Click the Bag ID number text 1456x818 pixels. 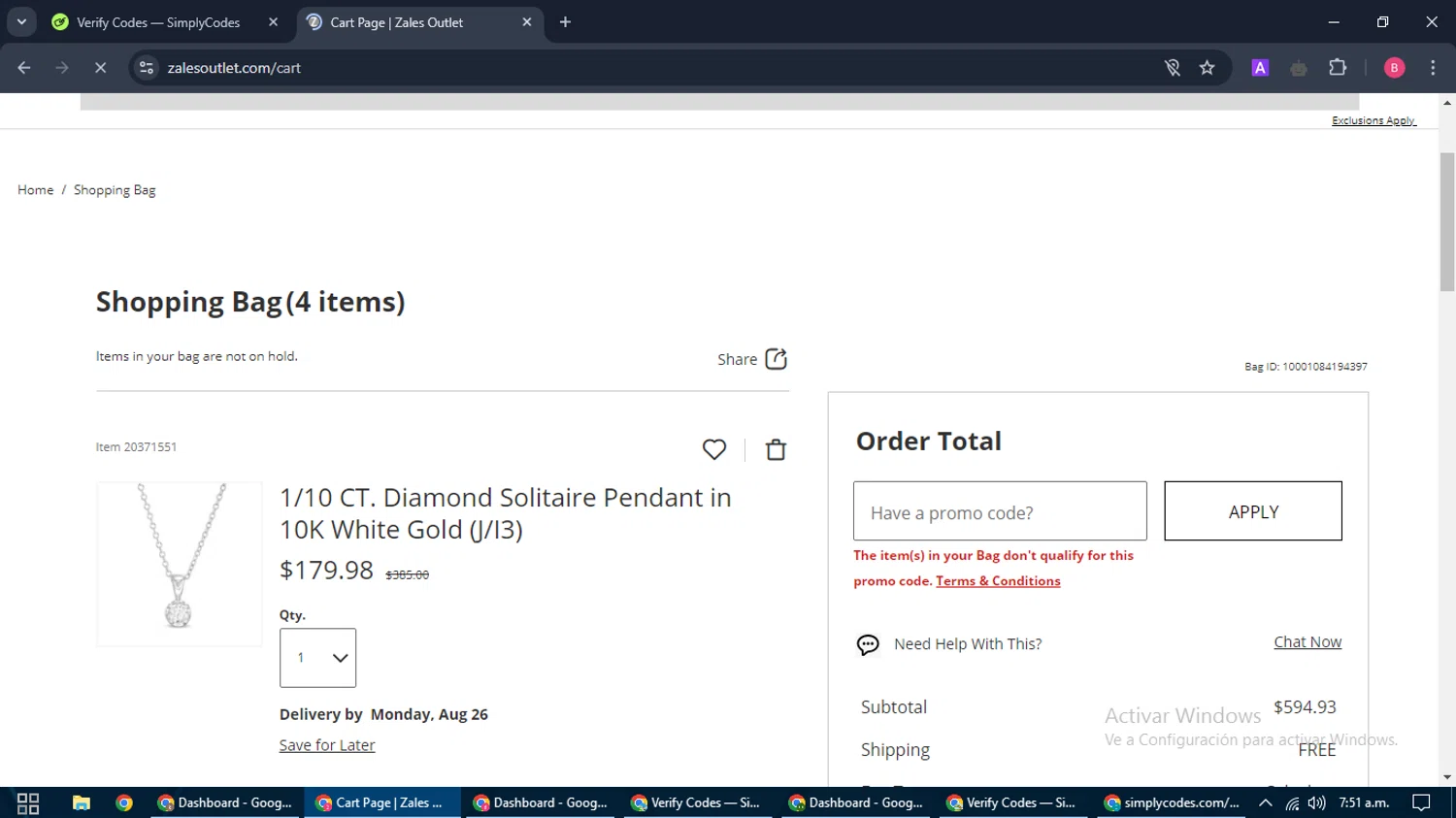click(x=1306, y=367)
